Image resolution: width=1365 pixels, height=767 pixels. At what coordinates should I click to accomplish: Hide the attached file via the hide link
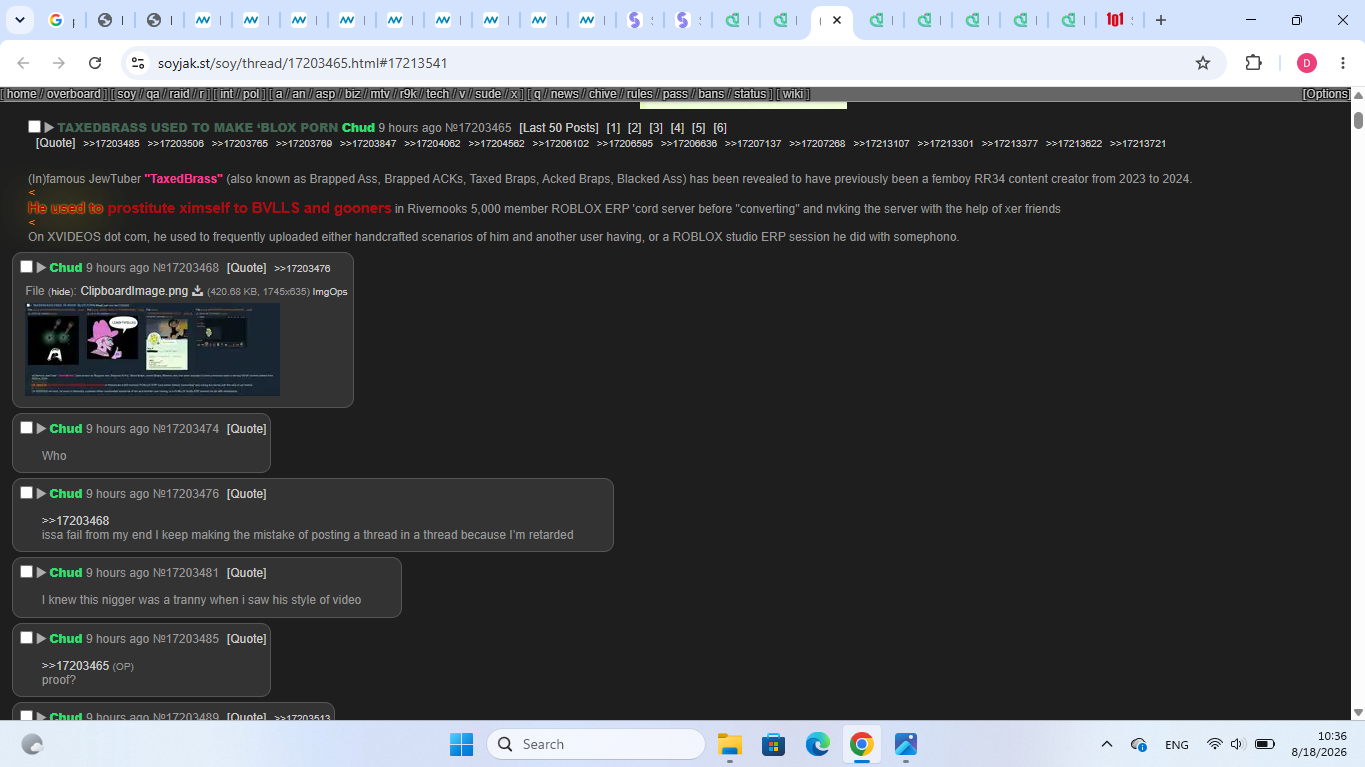[63, 292]
